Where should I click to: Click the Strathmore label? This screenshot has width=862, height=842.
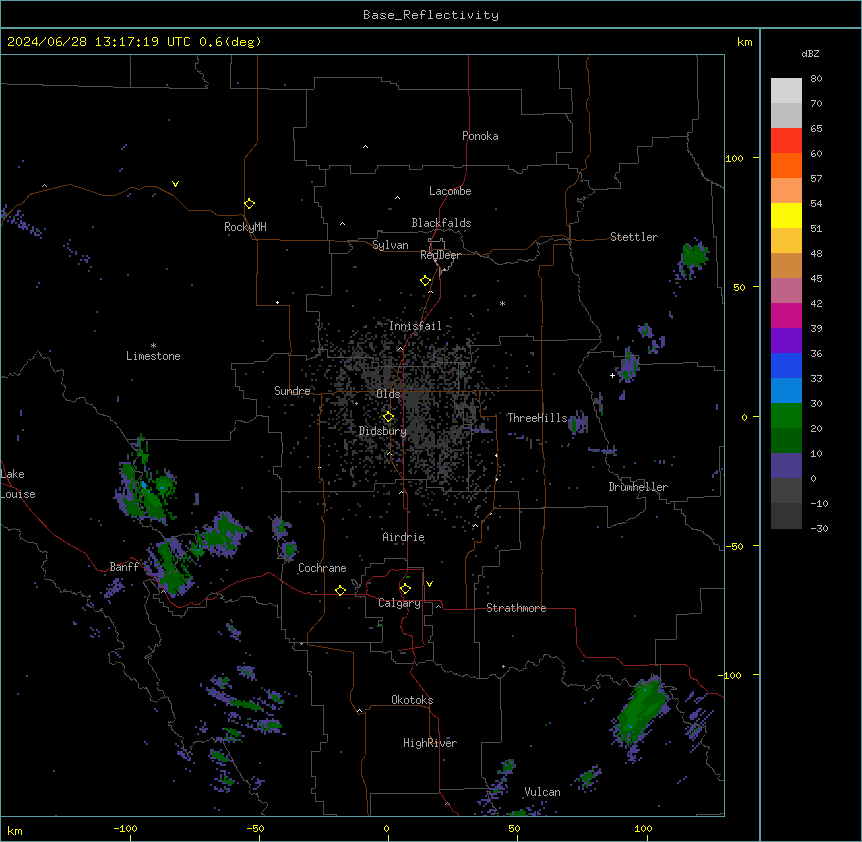click(x=516, y=608)
